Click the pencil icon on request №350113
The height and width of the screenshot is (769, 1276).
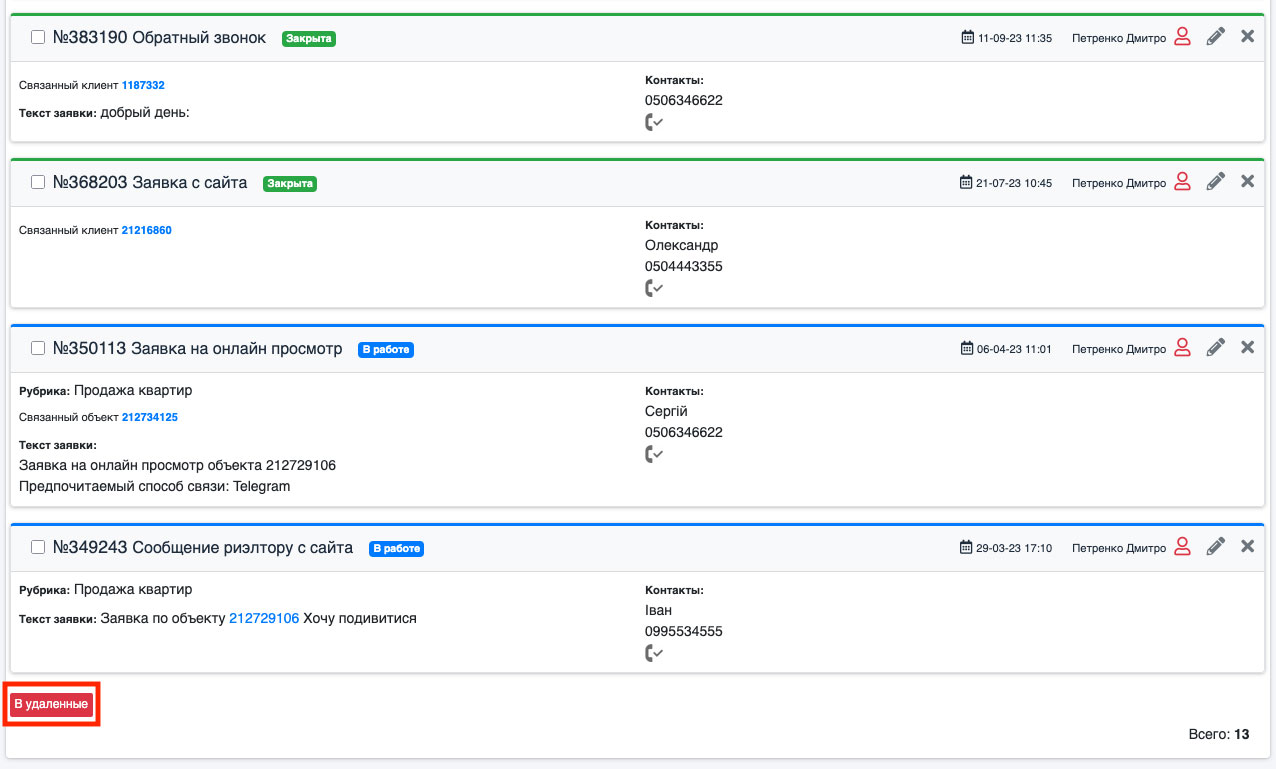(x=1215, y=348)
